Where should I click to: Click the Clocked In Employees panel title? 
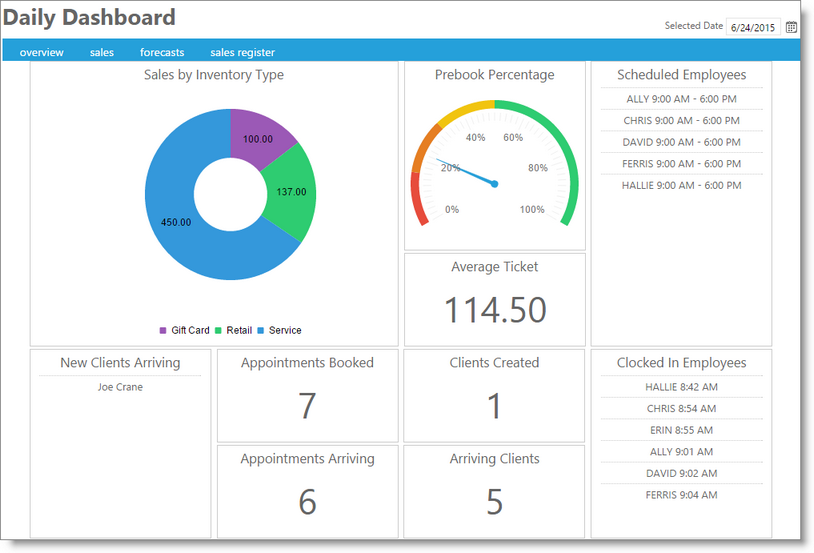(x=682, y=362)
